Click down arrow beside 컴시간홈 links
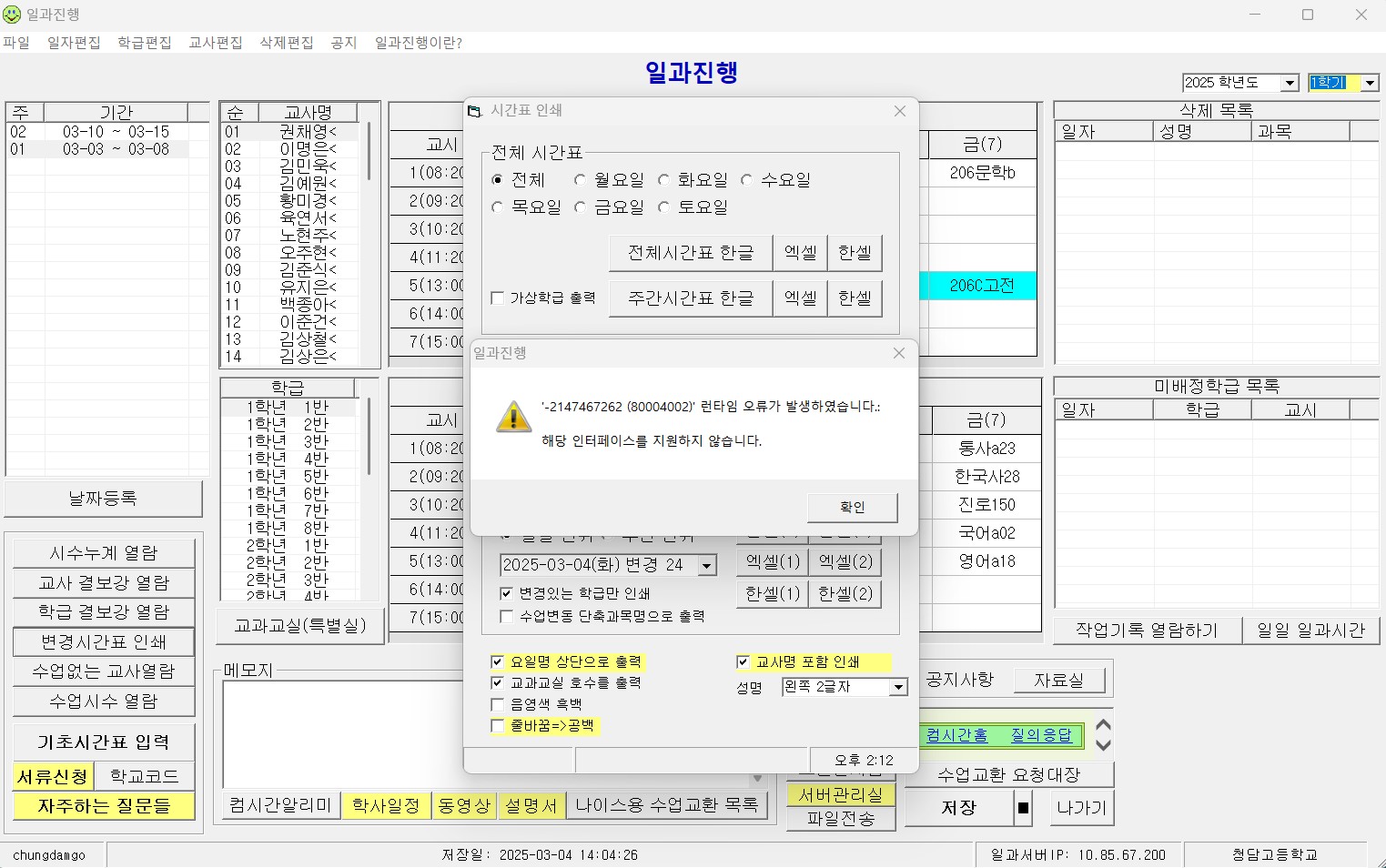The height and width of the screenshot is (868, 1386). click(x=1103, y=745)
